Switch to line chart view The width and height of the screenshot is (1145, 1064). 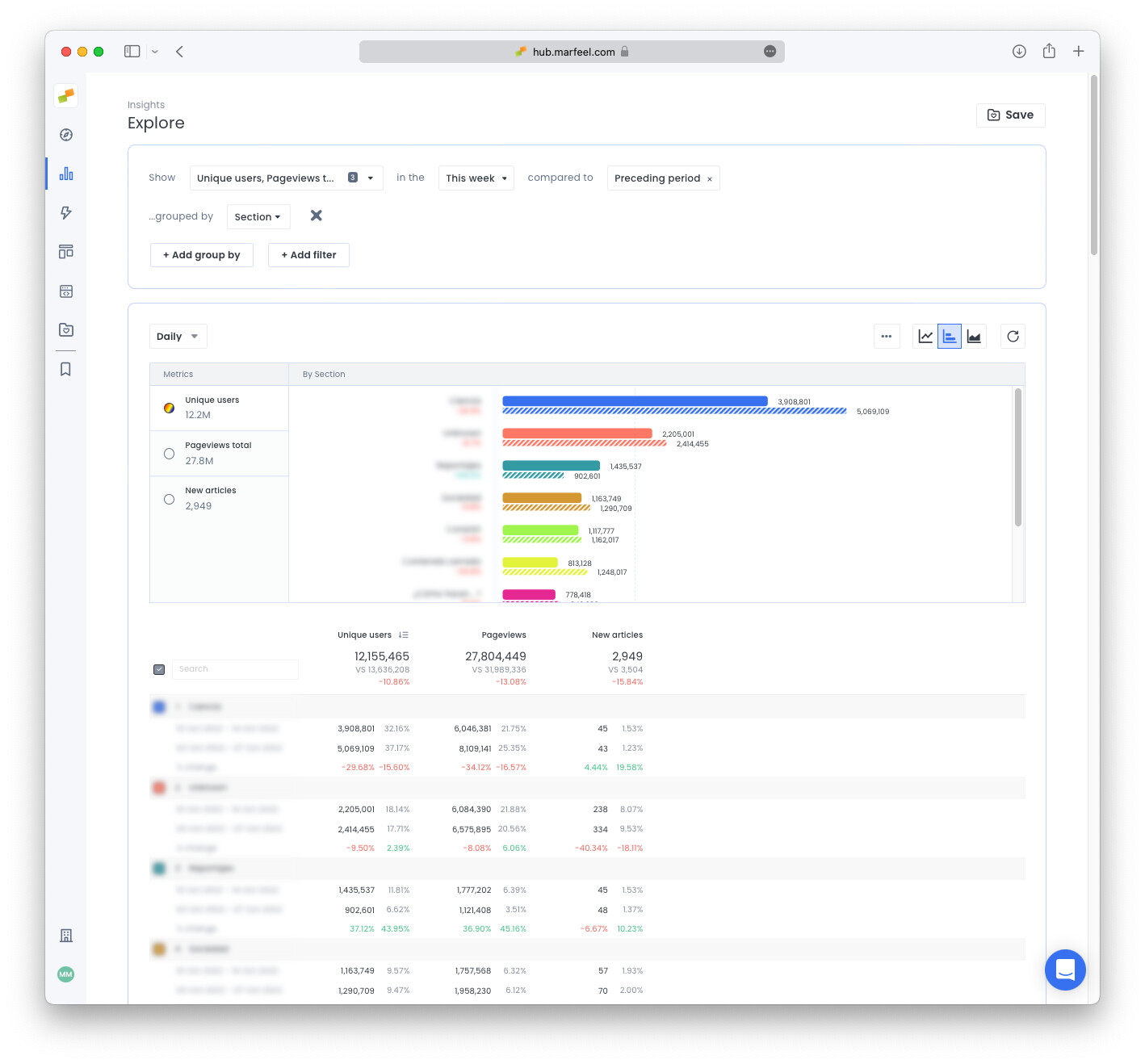[x=925, y=337]
